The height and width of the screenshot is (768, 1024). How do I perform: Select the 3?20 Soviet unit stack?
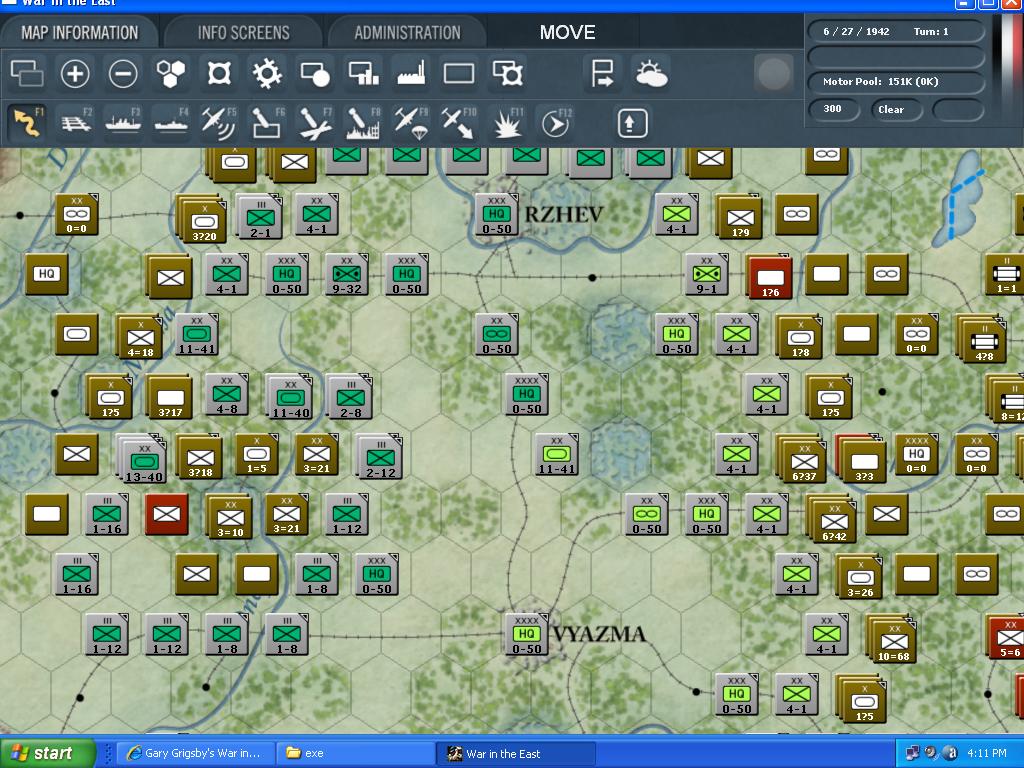tap(201, 219)
